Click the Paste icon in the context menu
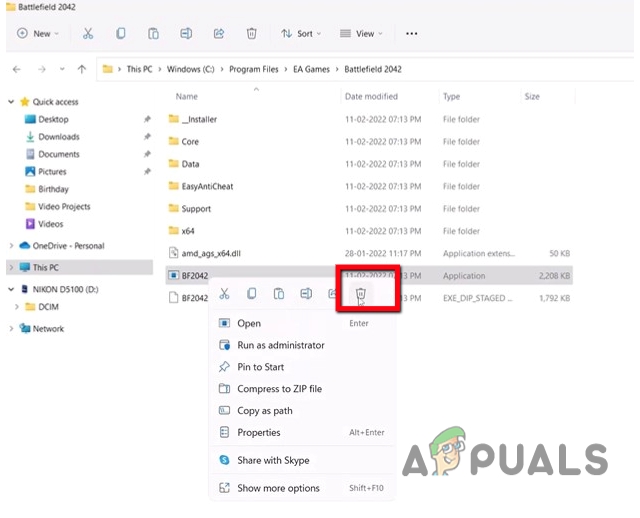 279,293
